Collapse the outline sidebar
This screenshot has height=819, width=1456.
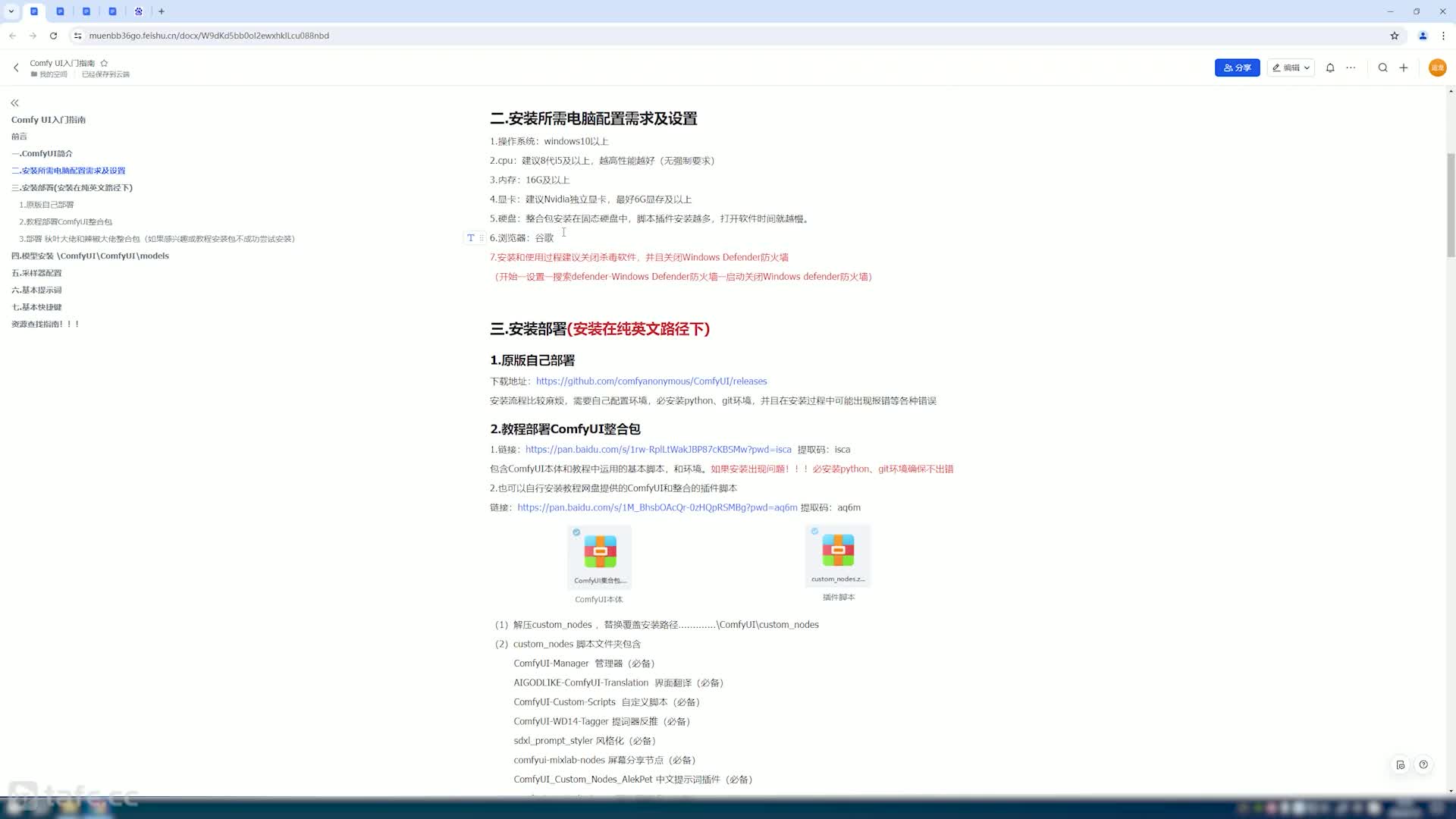pos(14,103)
